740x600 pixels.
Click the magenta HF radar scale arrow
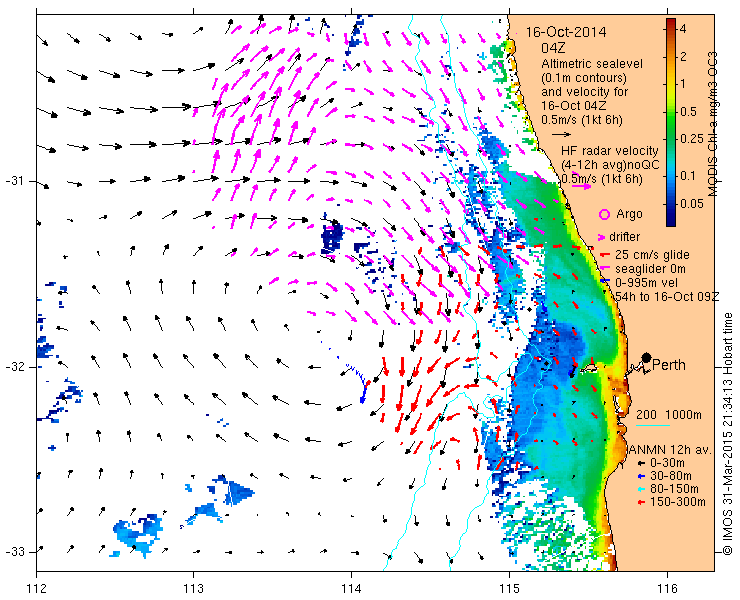pos(581,186)
